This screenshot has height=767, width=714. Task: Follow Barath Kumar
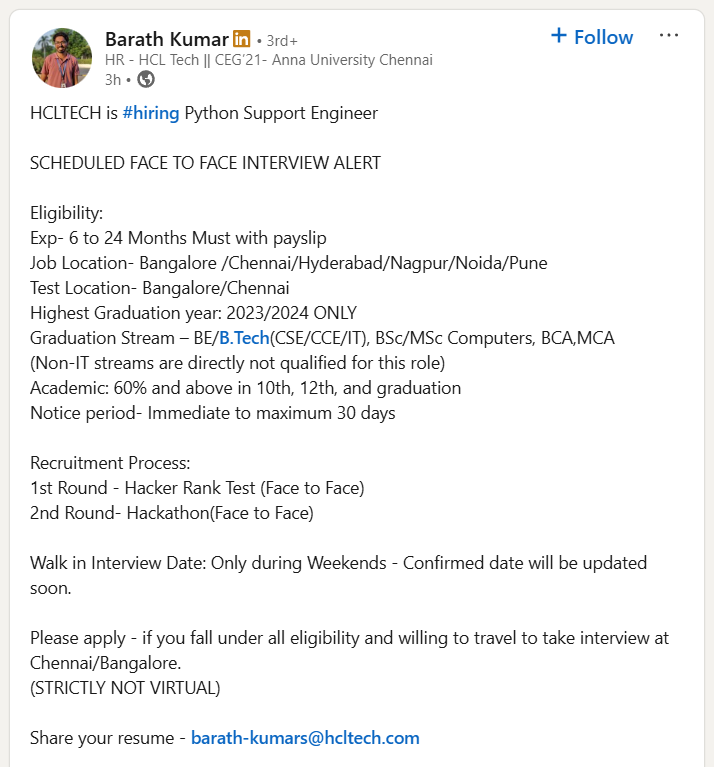coord(603,37)
